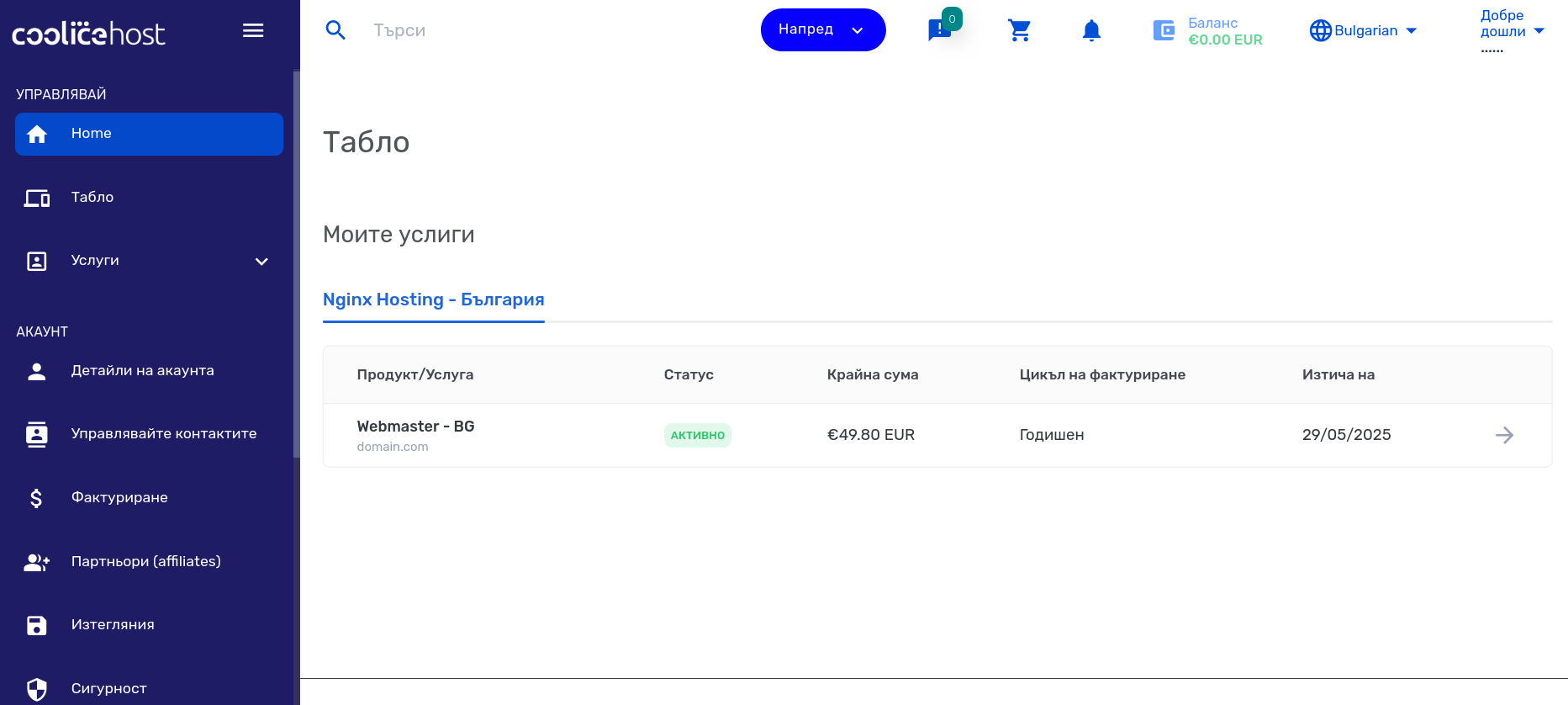
Task: Click the Цикъл на фактуриране header
Action: coord(1102,375)
